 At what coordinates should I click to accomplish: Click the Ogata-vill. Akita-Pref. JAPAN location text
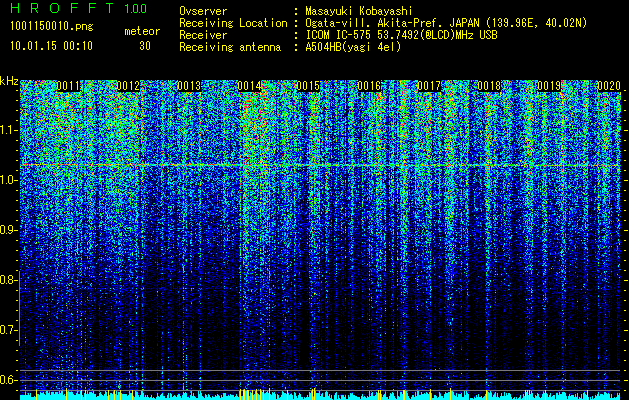(446, 23)
